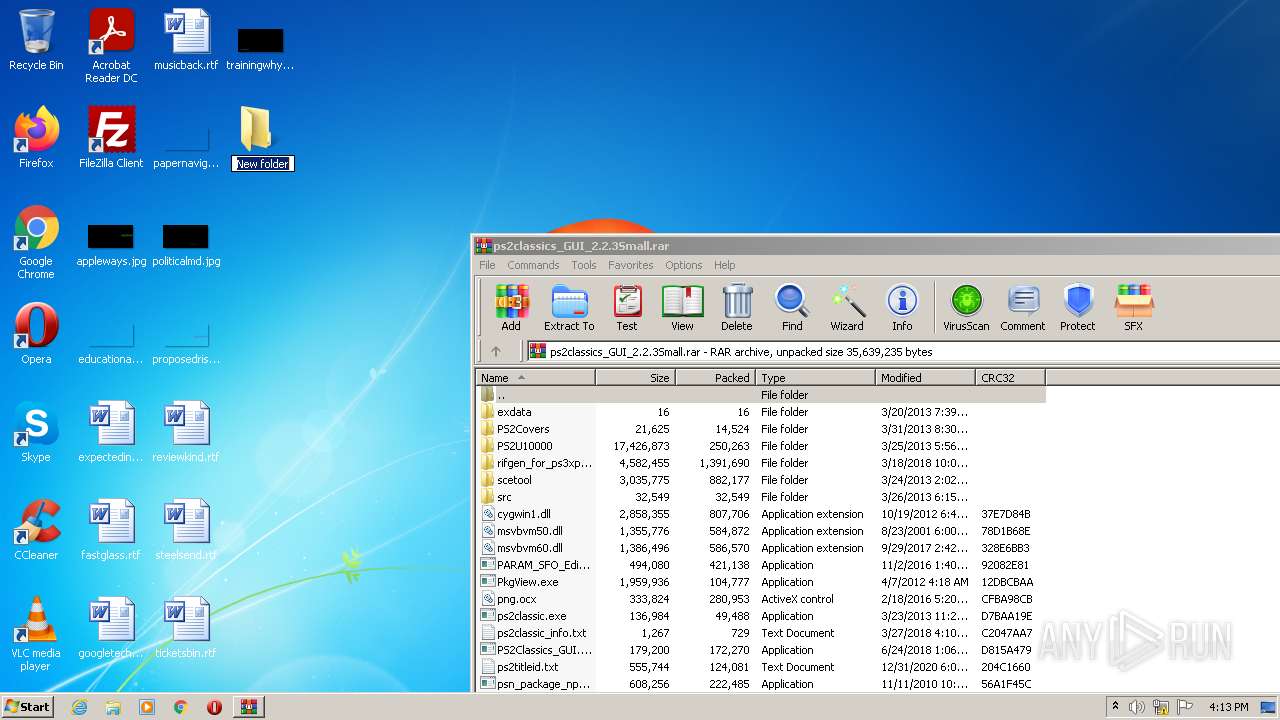The width and height of the screenshot is (1280, 720).
Task: Open the Commands menu
Action: click(533, 265)
